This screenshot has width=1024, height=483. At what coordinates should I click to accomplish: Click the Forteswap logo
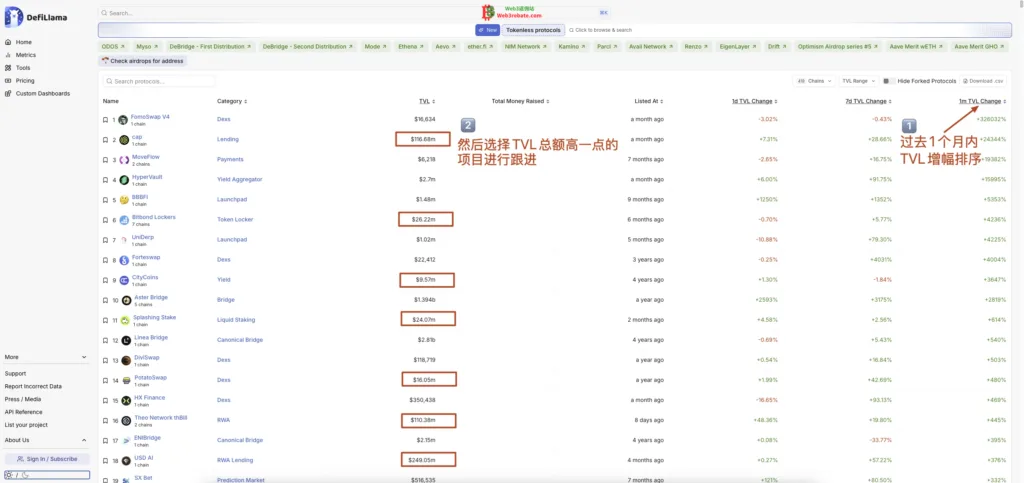pyautogui.click(x=123, y=260)
